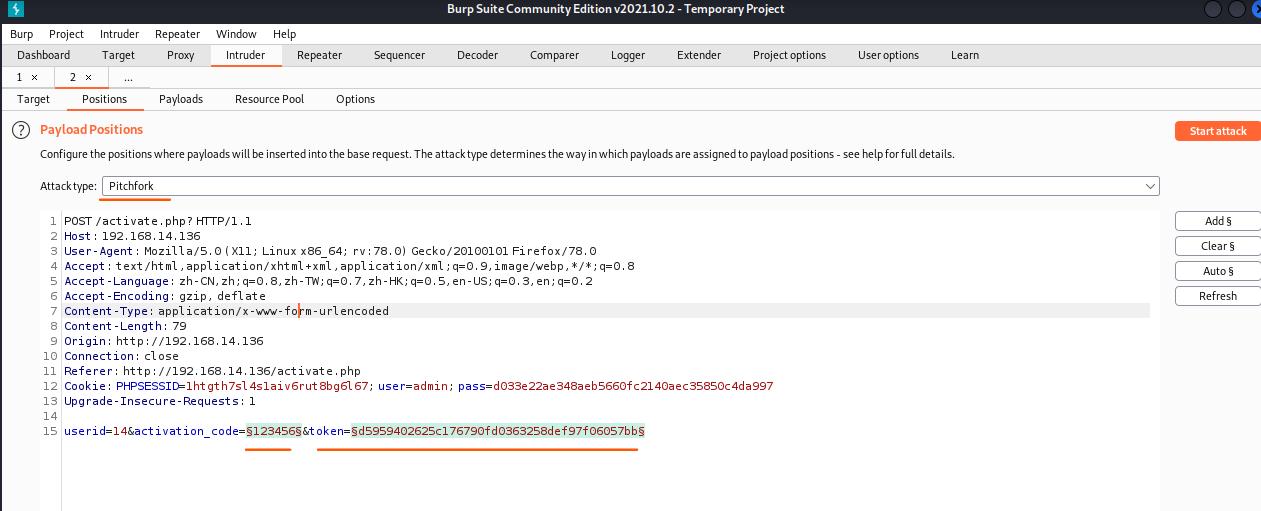Switch to the Sequencer tab
The width and height of the screenshot is (1261, 511).
399,55
